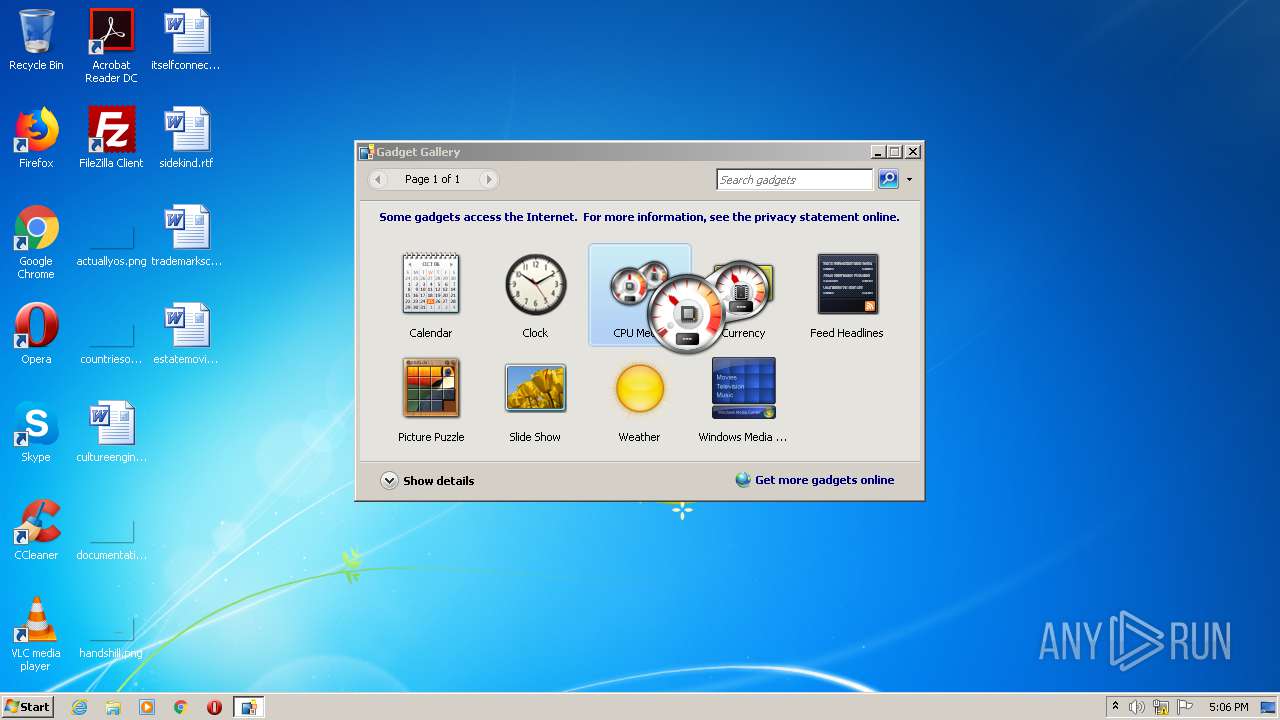Image resolution: width=1280 pixels, height=720 pixels.
Task: Open the search options dropdown arrow
Action: tap(909, 180)
